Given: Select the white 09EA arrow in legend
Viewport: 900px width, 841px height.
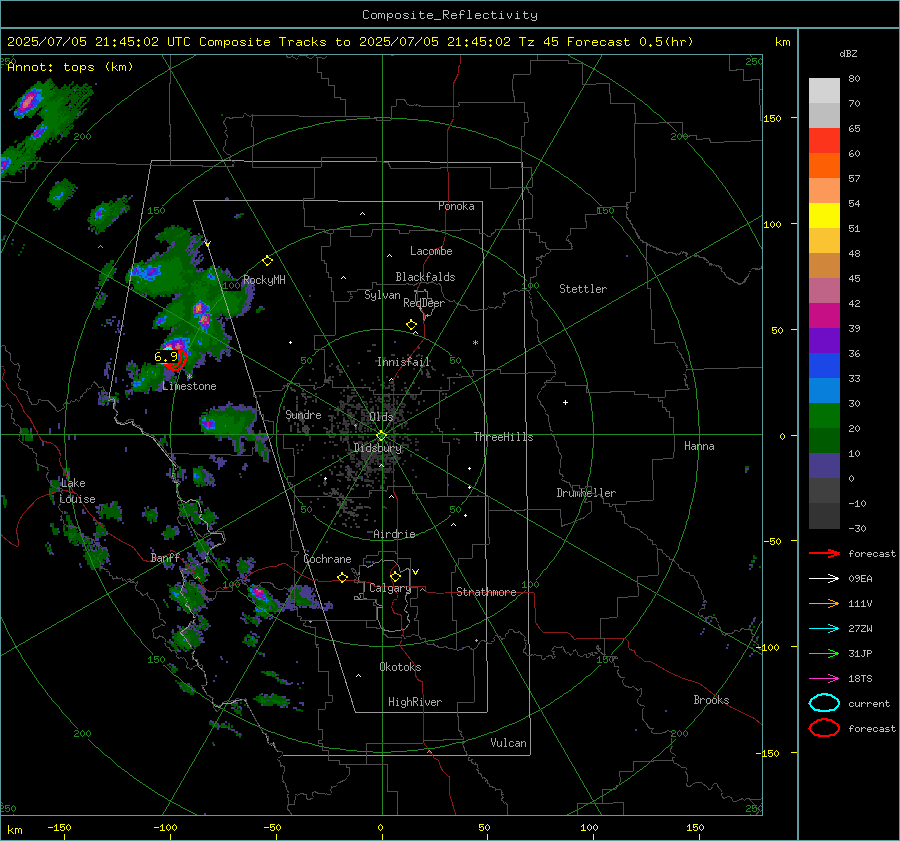Looking at the screenshot, I should point(824,579).
